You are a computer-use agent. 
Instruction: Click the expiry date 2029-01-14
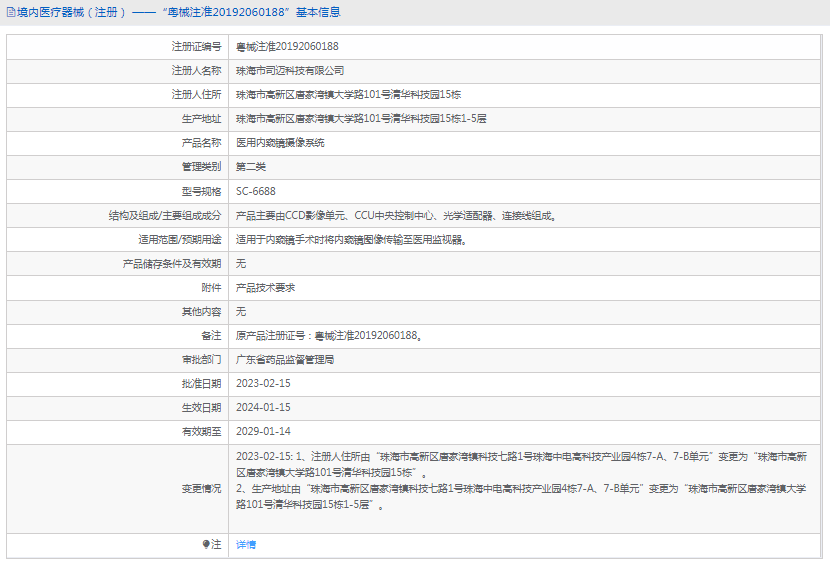263,432
